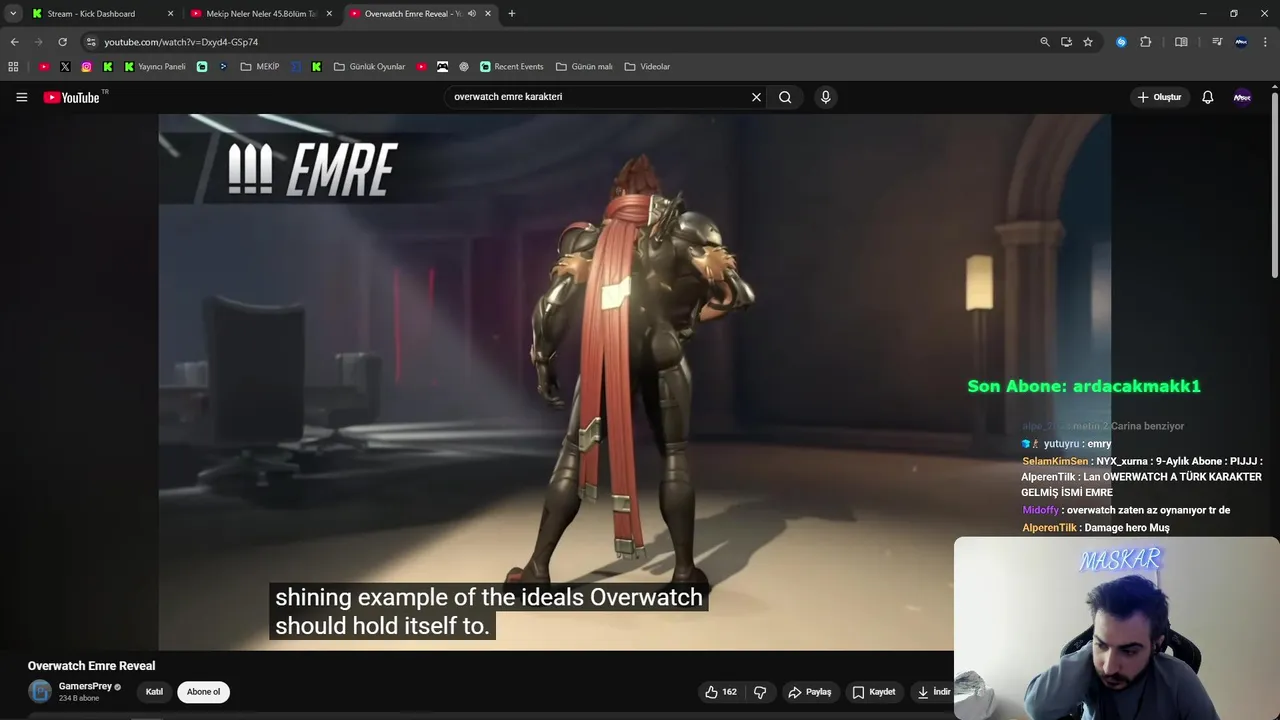Screen dimensions: 1280x720
Task: Open the YouTube guide hamburger menu
Action: coord(21,97)
